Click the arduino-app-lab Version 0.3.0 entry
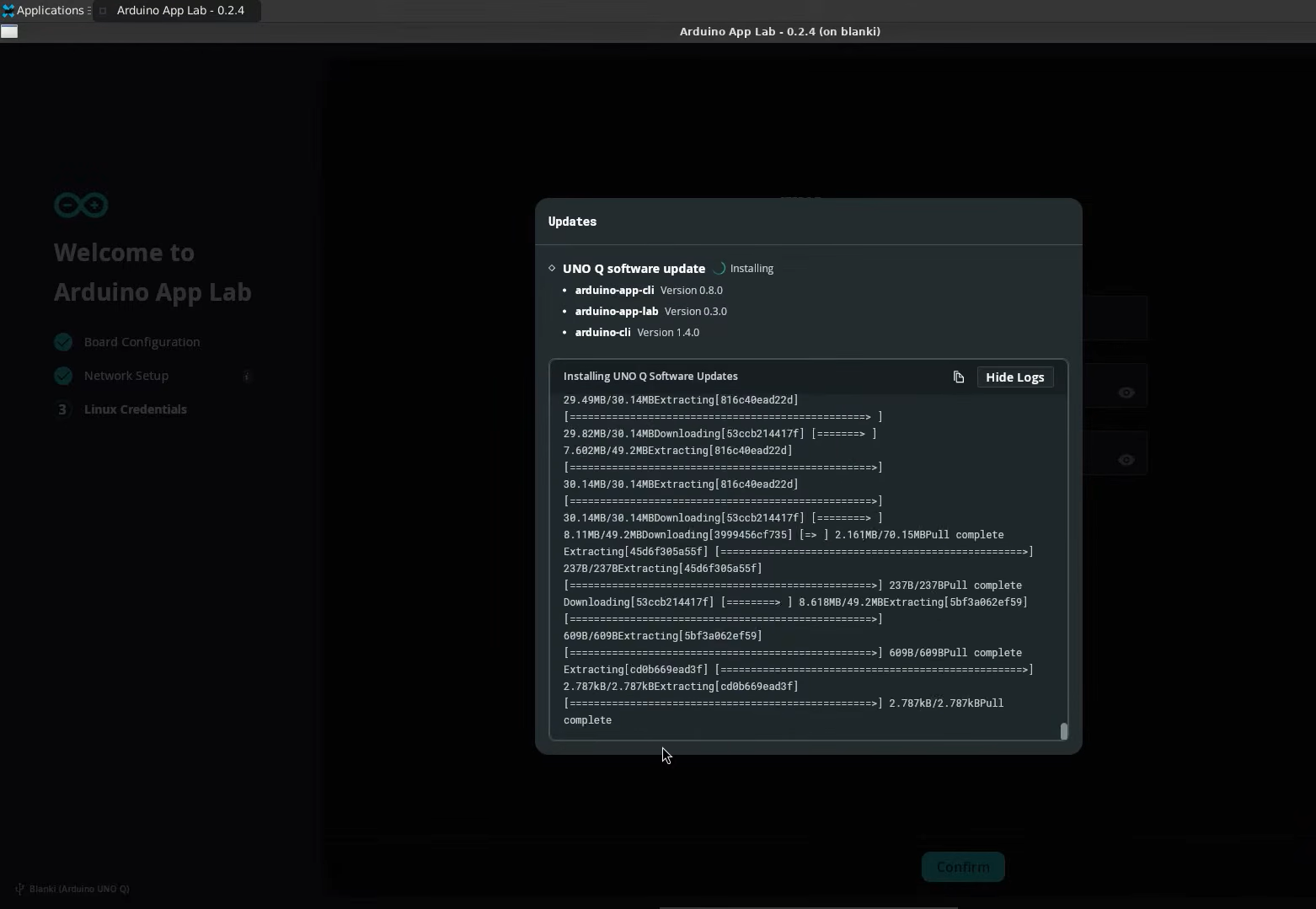The image size is (1316, 909). pos(651,311)
